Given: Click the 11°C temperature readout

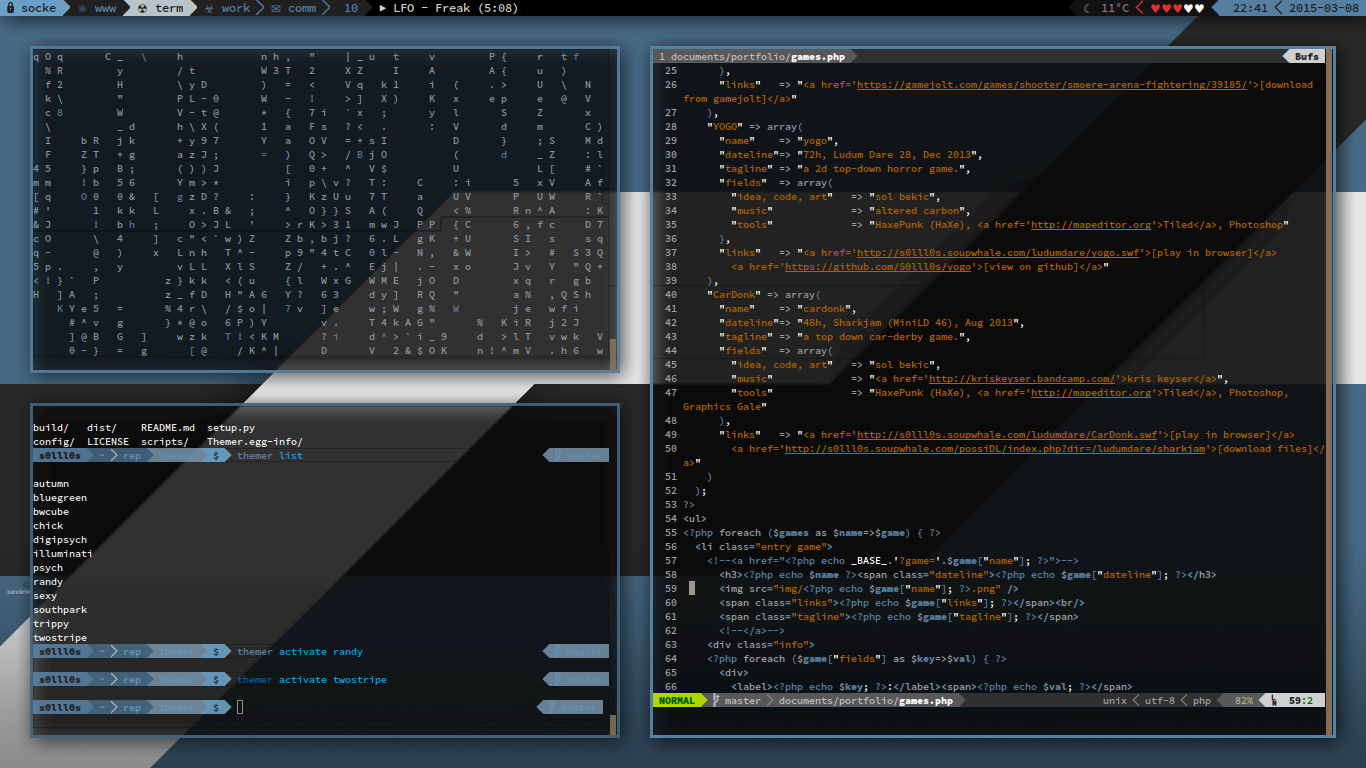Looking at the screenshot, I should pyautogui.click(x=1115, y=8).
